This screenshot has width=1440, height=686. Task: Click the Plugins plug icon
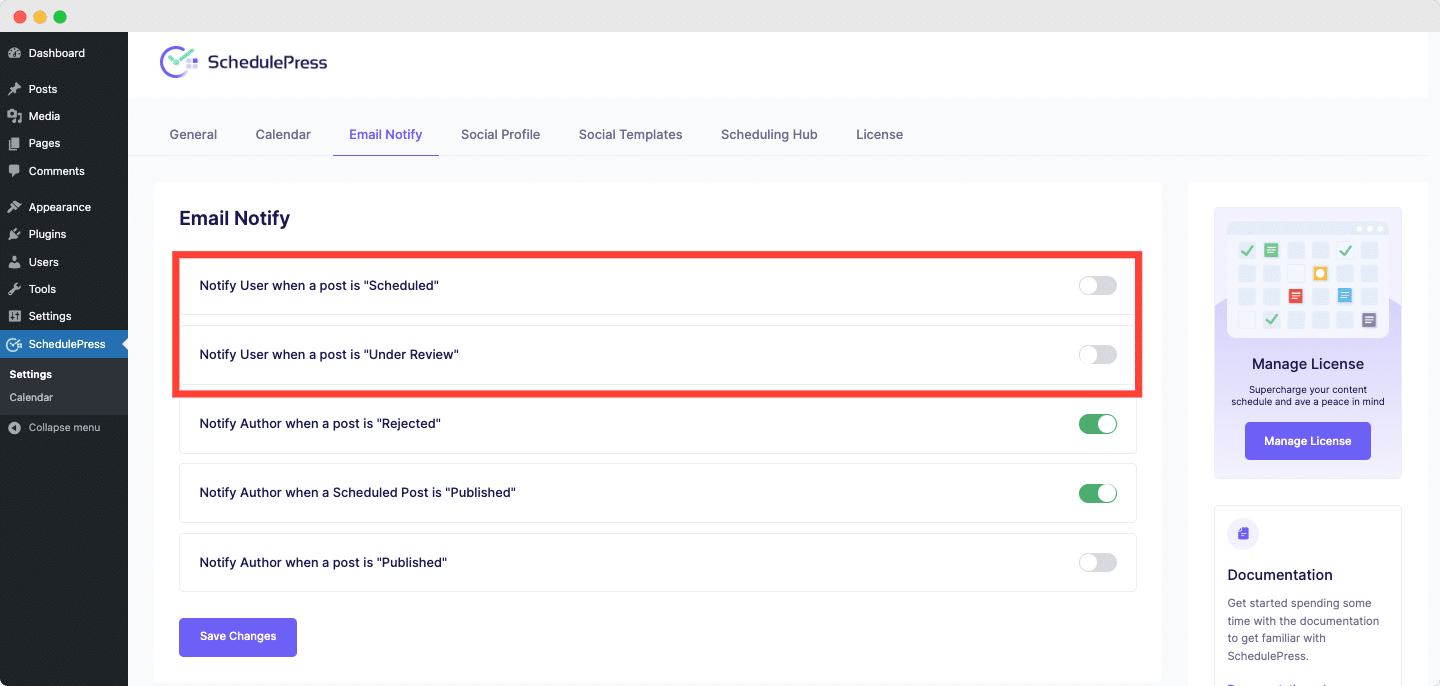(14, 234)
